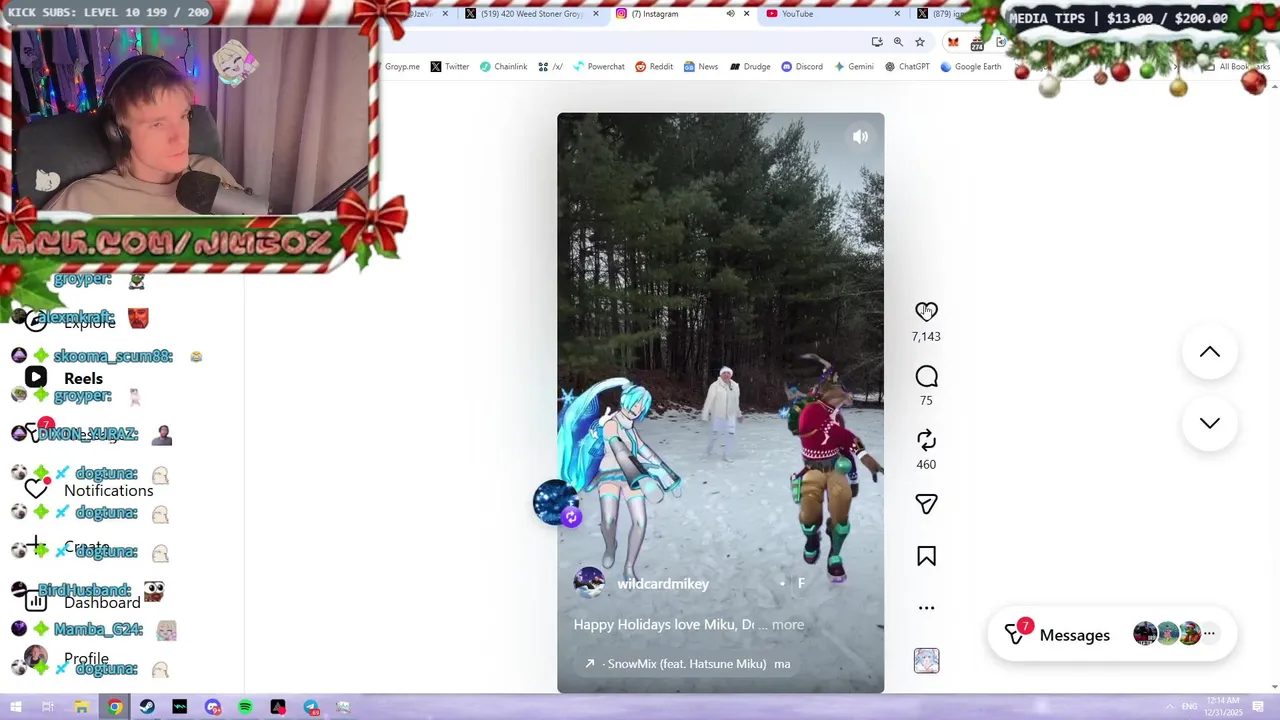Viewport: 1280px width, 720px height.
Task: Close the Instagram tab
Action: [x=746, y=14]
